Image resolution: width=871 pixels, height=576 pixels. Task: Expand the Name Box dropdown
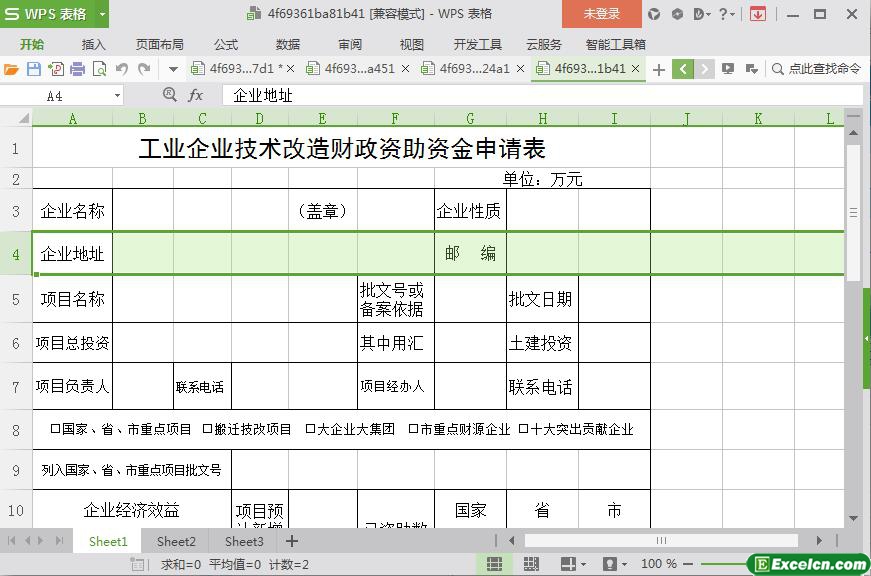[117, 96]
